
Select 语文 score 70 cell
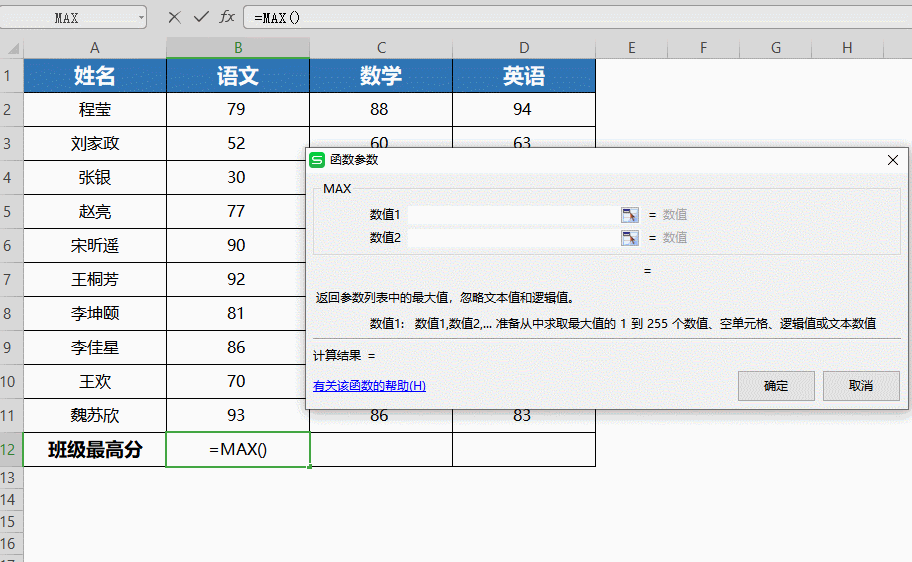pos(238,382)
